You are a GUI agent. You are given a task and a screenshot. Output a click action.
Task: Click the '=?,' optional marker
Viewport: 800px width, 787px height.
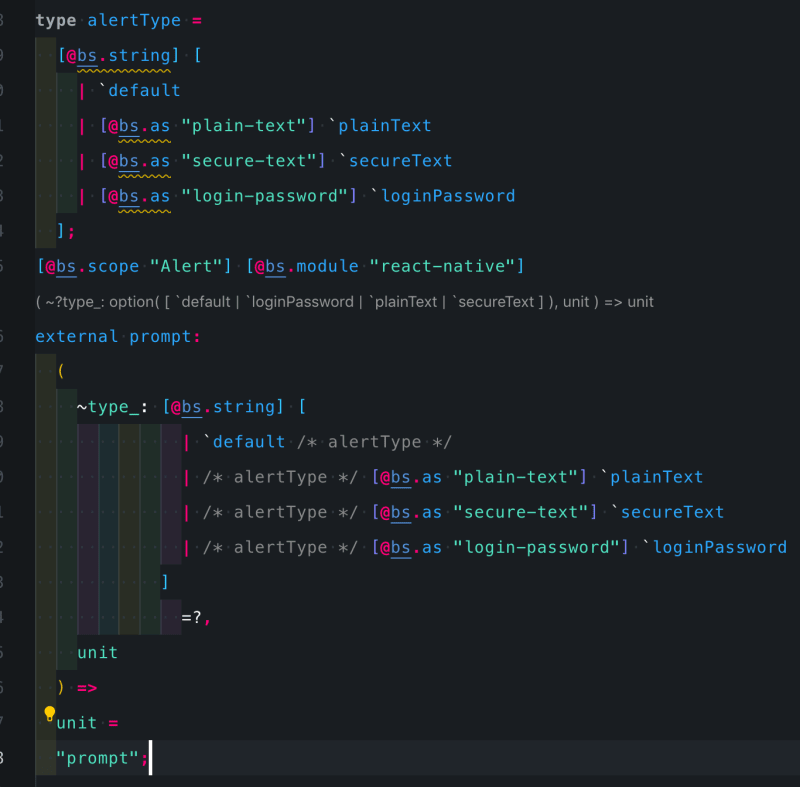click(x=196, y=618)
